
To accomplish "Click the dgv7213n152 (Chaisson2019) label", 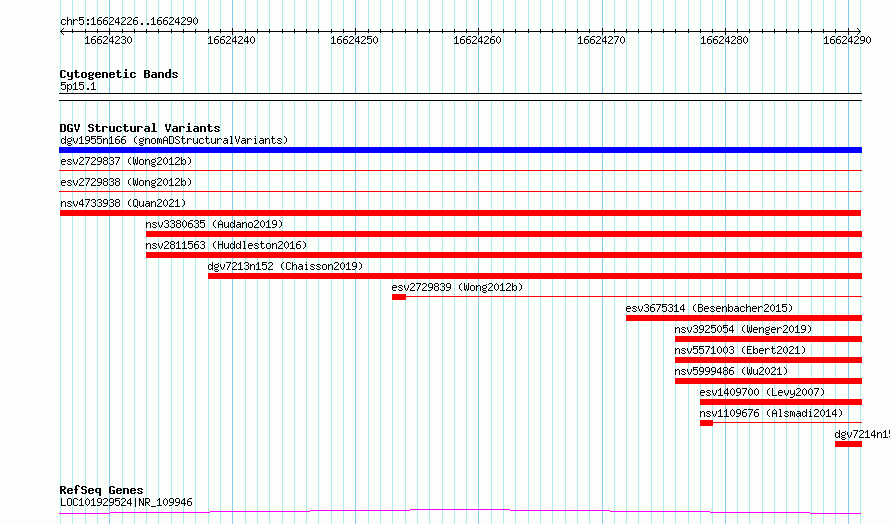I will pos(285,266).
